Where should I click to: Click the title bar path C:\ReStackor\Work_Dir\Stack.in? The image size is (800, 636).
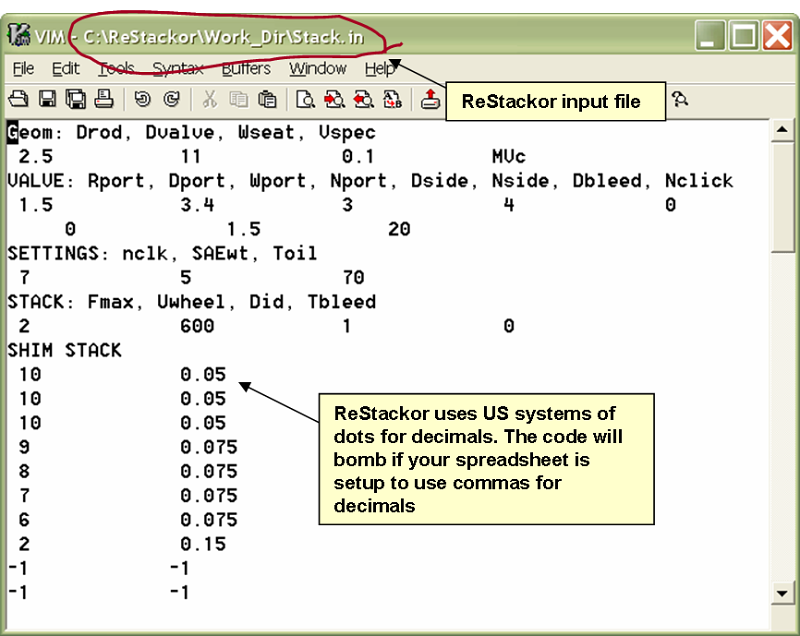point(223,37)
